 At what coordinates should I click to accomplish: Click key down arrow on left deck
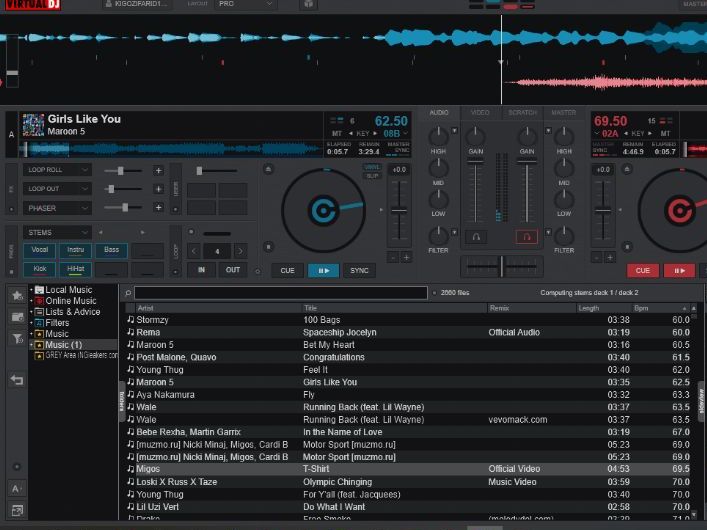(x=351, y=134)
